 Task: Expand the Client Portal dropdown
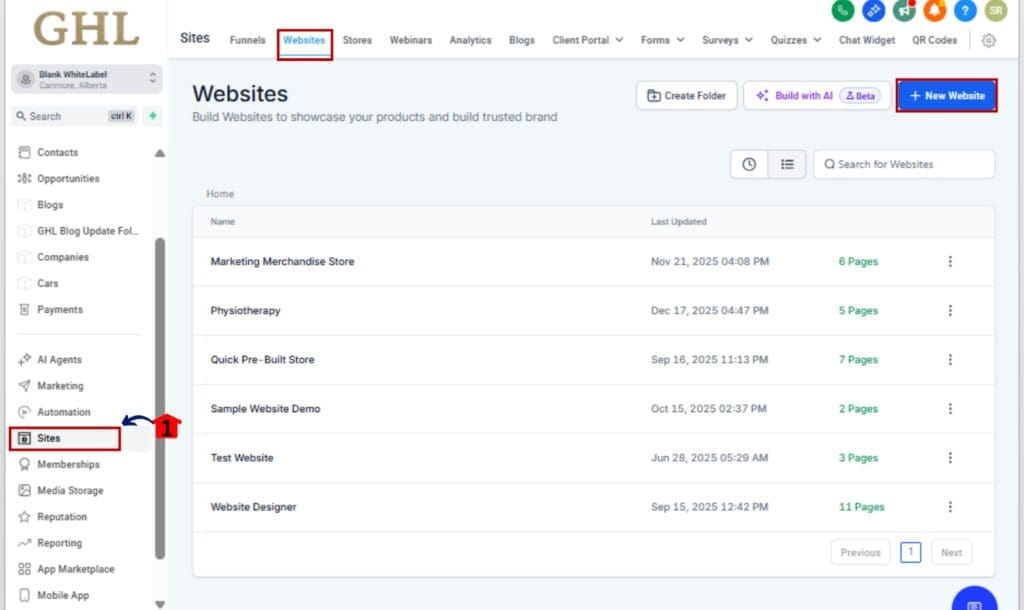click(587, 40)
